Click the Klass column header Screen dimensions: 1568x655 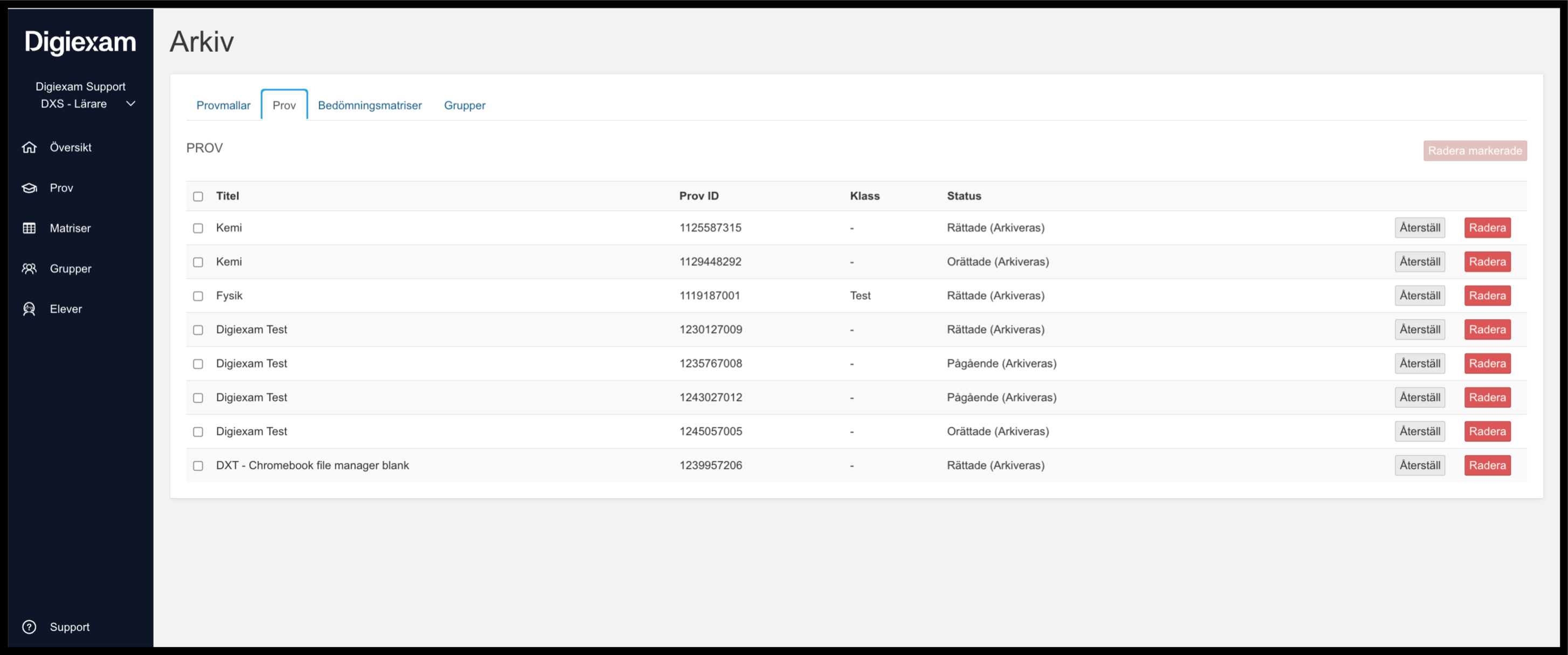pyautogui.click(x=864, y=196)
